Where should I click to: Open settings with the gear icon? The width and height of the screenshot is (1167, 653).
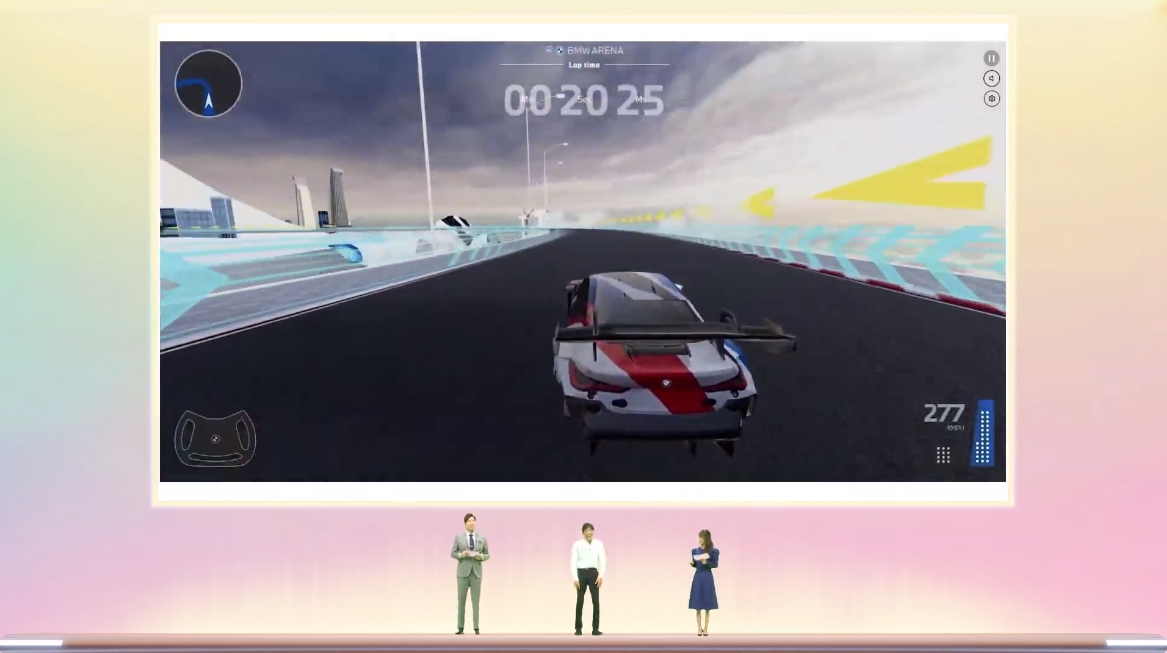point(991,98)
